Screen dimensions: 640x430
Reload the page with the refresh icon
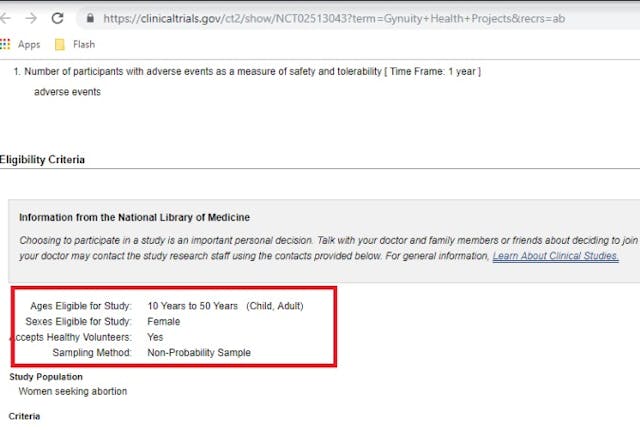pyautogui.click(x=57, y=18)
